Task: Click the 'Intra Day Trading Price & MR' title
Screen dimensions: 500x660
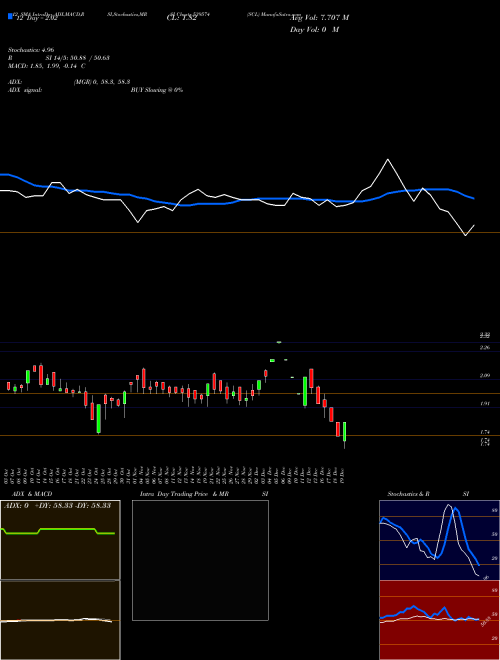Action: coord(184,494)
